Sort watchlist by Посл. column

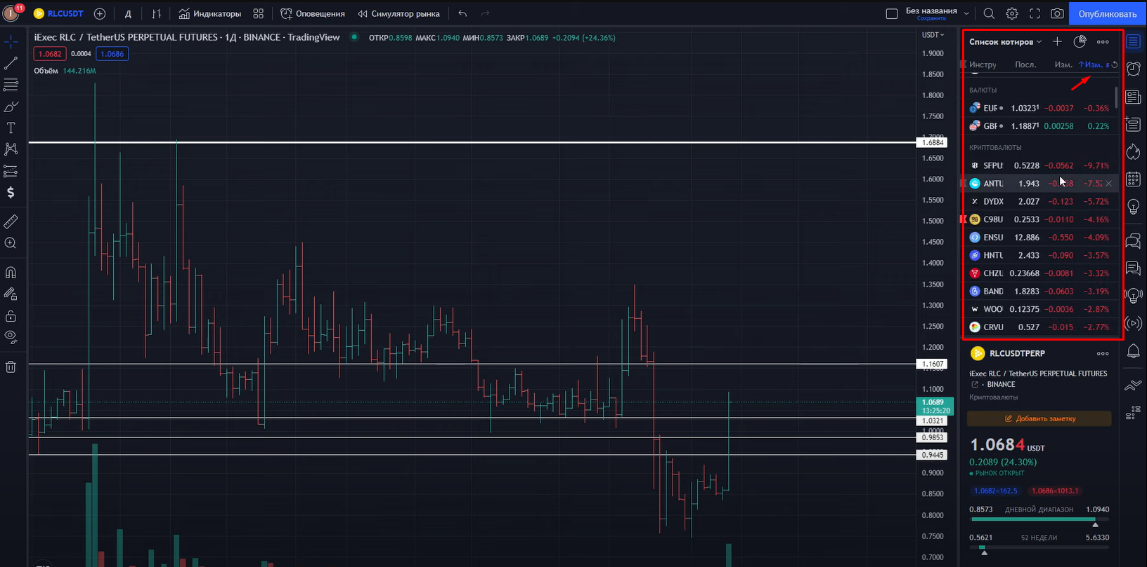1026,65
